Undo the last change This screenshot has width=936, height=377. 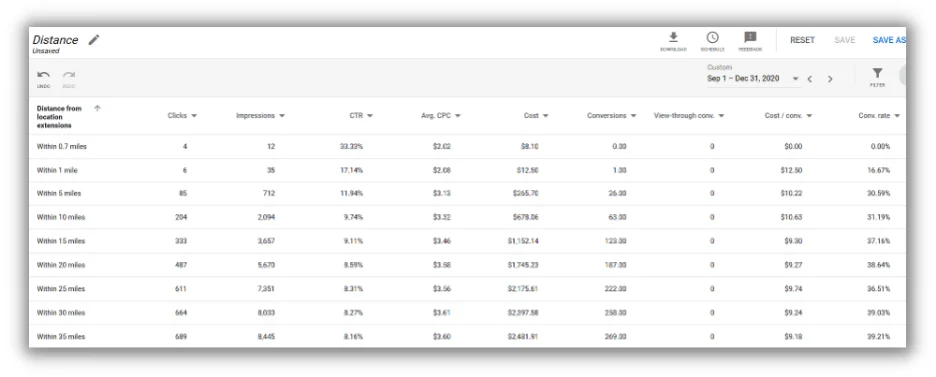click(x=44, y=79)
